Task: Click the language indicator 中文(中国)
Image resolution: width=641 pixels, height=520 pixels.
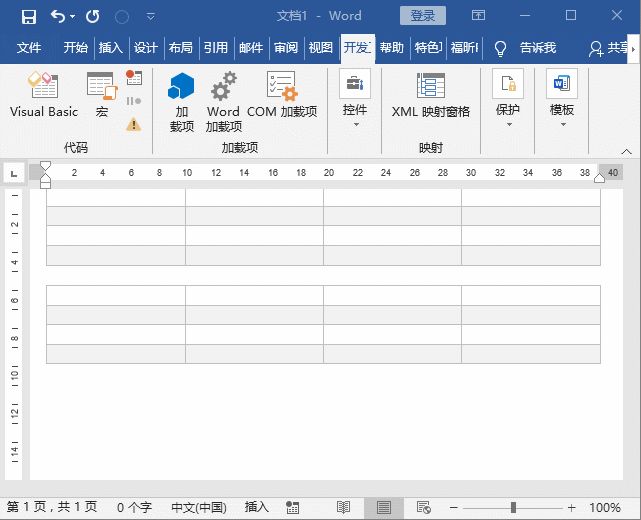Action: [199, 507]
